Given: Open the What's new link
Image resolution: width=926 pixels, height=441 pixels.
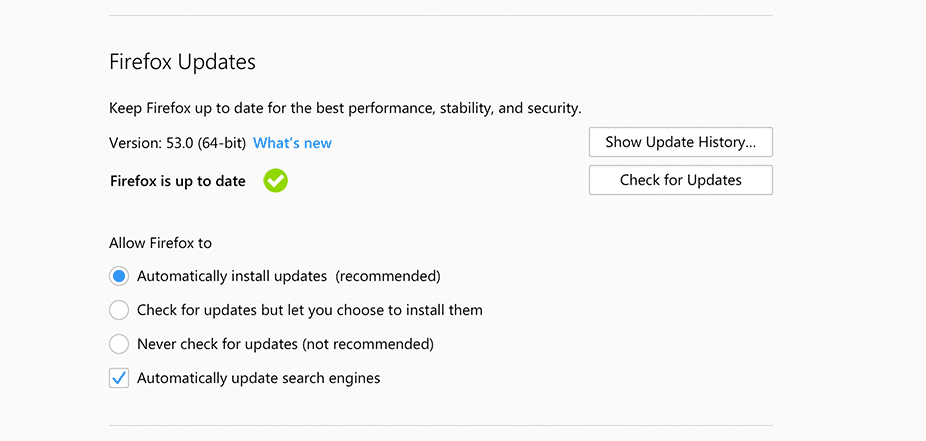Looking at the screenshot, I should [292, 143].
